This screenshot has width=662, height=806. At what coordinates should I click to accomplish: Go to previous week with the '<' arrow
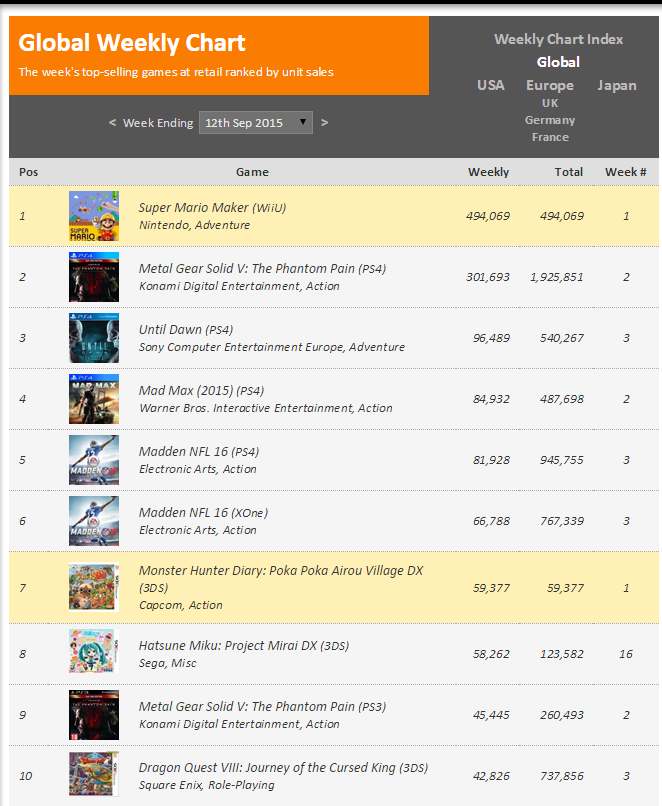112,122
